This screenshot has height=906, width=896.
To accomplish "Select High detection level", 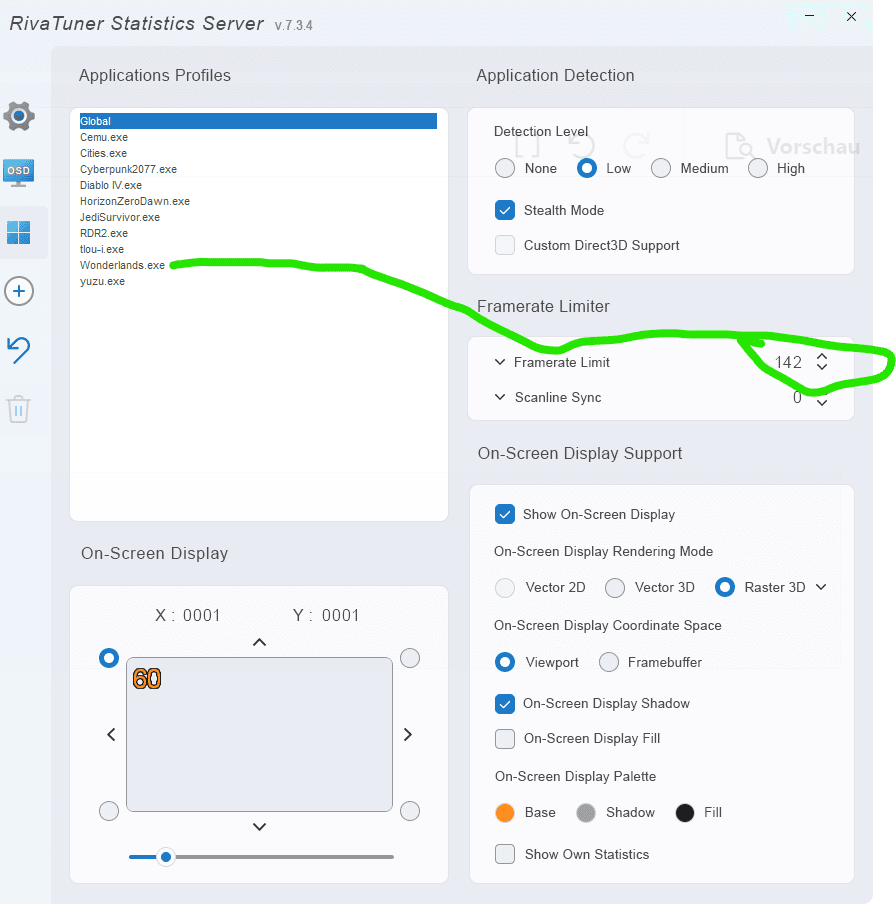I will pos(758,168).
